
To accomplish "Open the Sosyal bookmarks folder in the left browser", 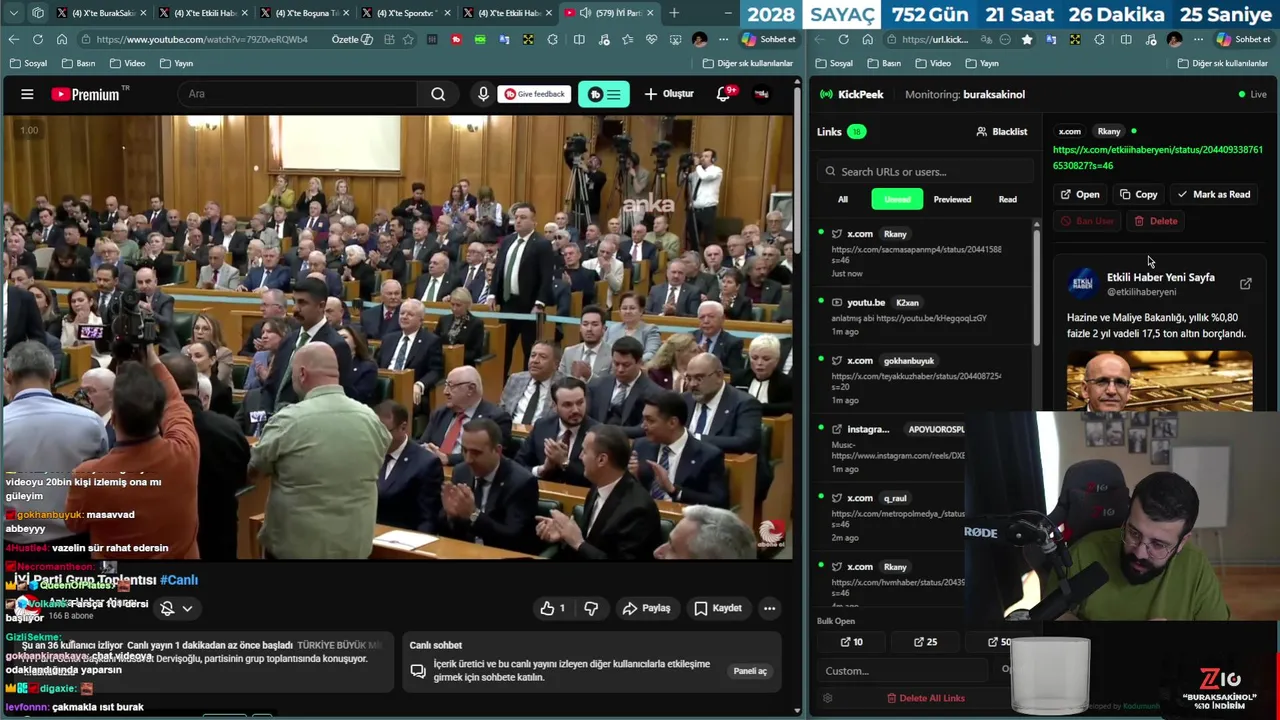I will tap(28, 63).
